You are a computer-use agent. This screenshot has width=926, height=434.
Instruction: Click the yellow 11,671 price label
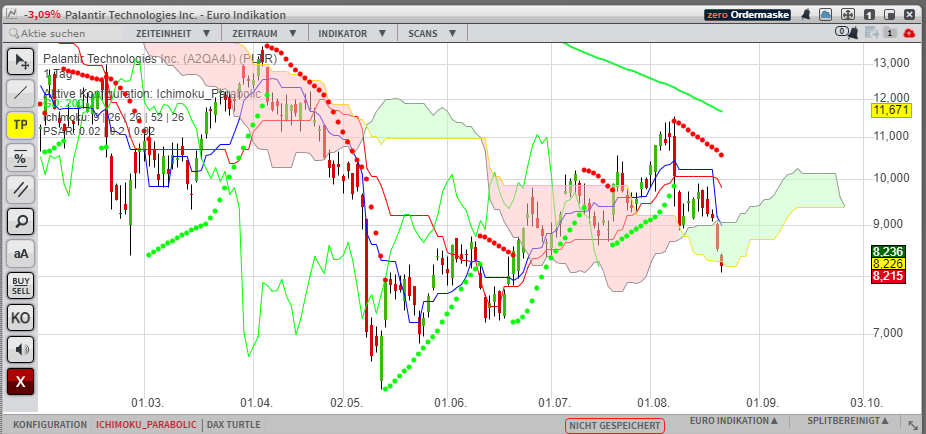(891, 110)
